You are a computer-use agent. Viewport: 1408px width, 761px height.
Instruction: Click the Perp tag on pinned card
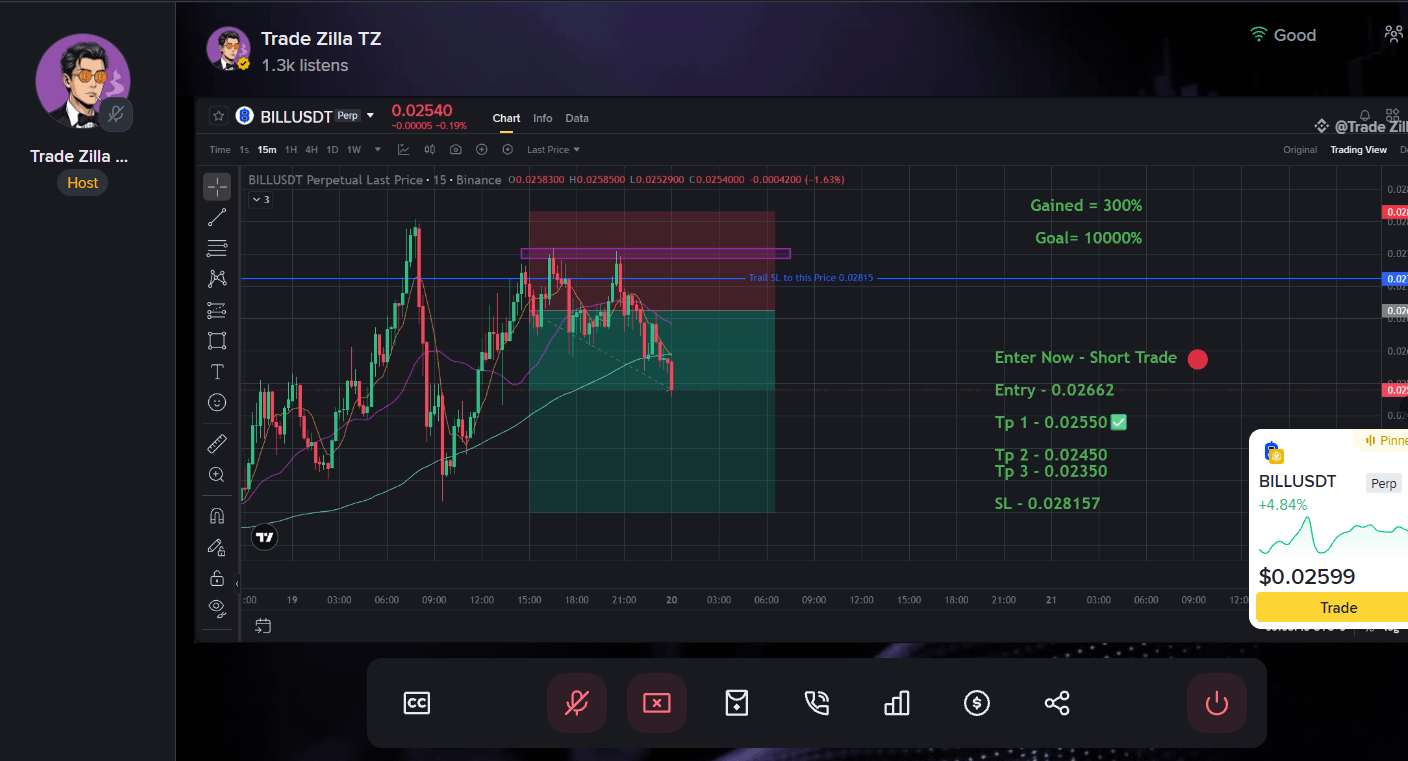pos(1384,484)
